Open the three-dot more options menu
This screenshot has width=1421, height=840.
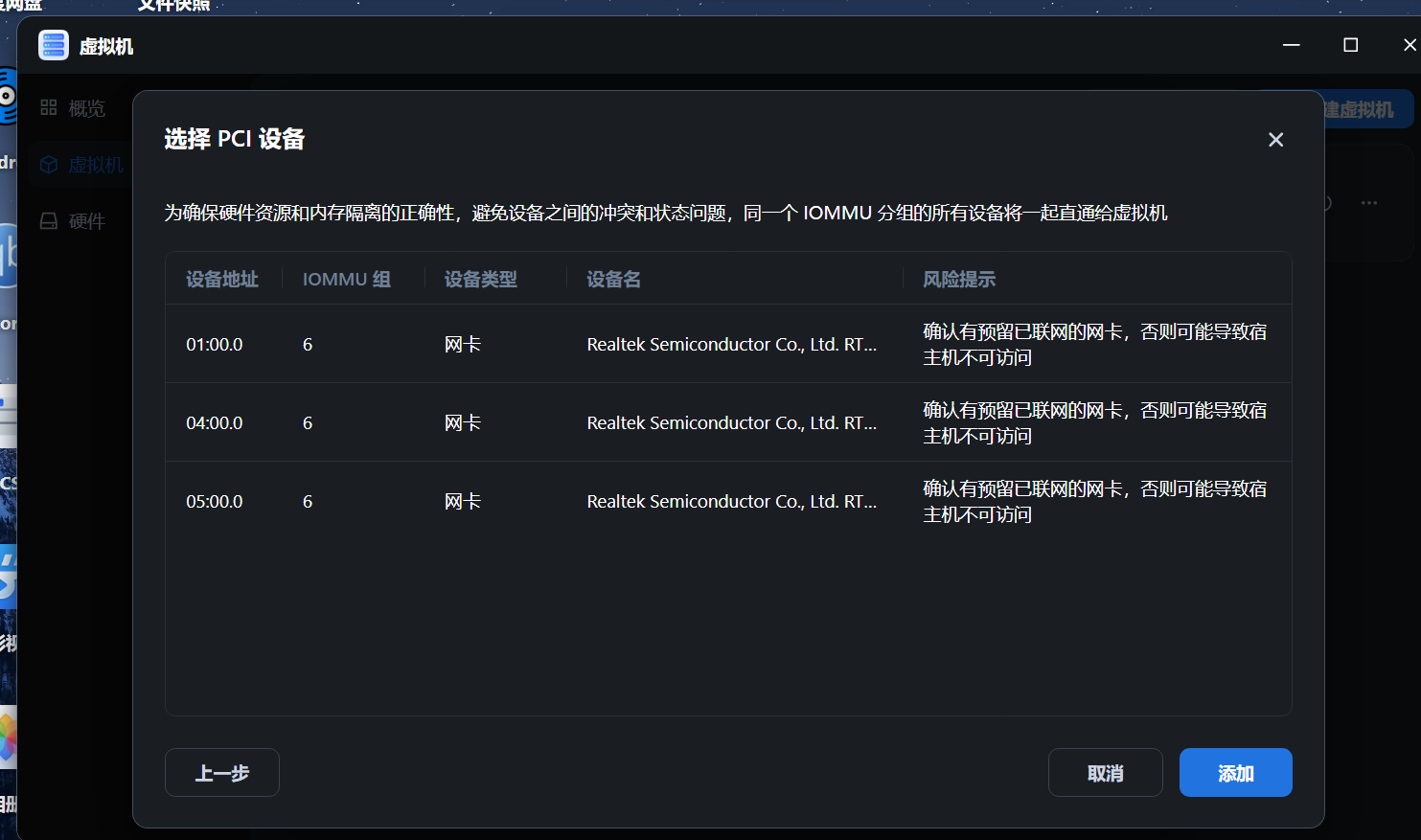1369,203
